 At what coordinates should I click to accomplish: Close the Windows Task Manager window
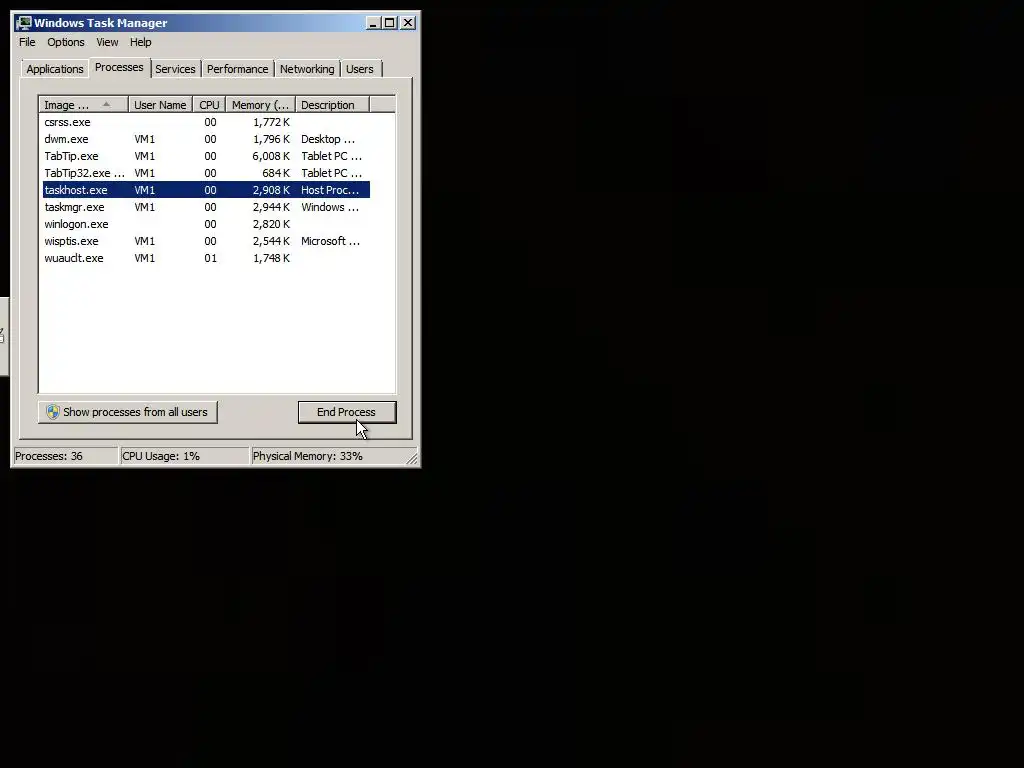(408, 23)
